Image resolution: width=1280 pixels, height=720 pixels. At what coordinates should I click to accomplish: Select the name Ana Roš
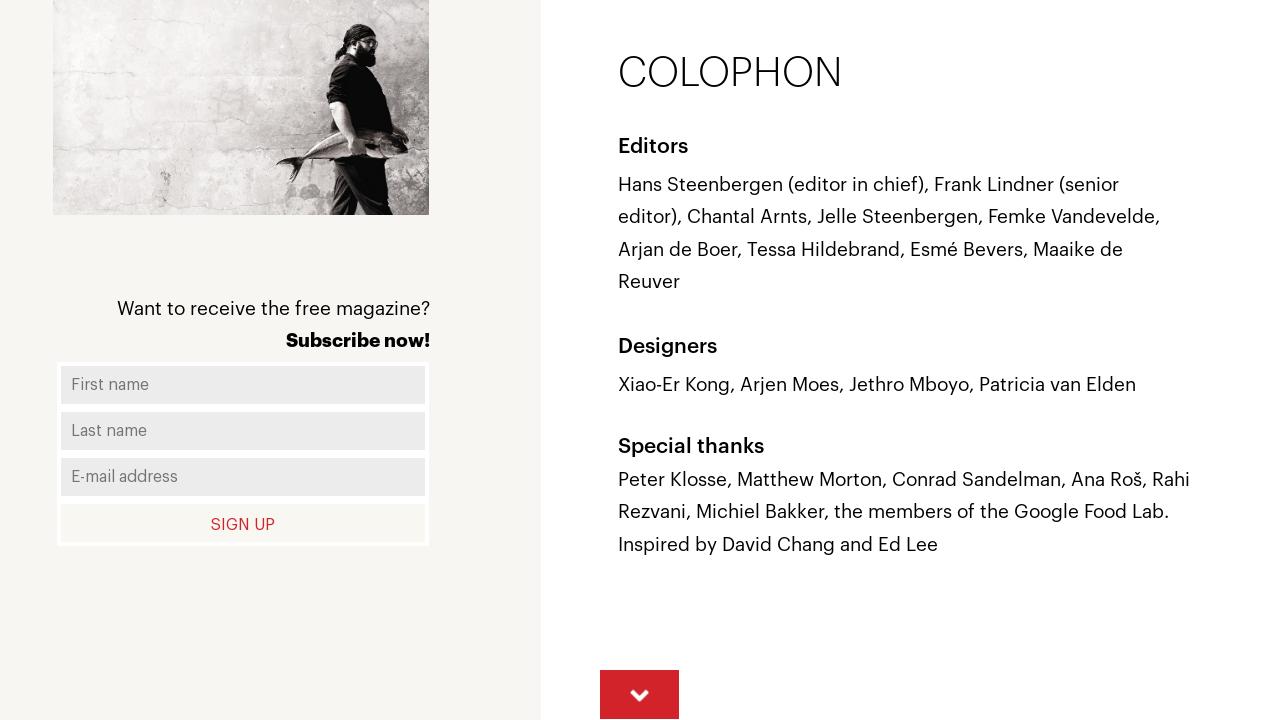click(1107, 479)
